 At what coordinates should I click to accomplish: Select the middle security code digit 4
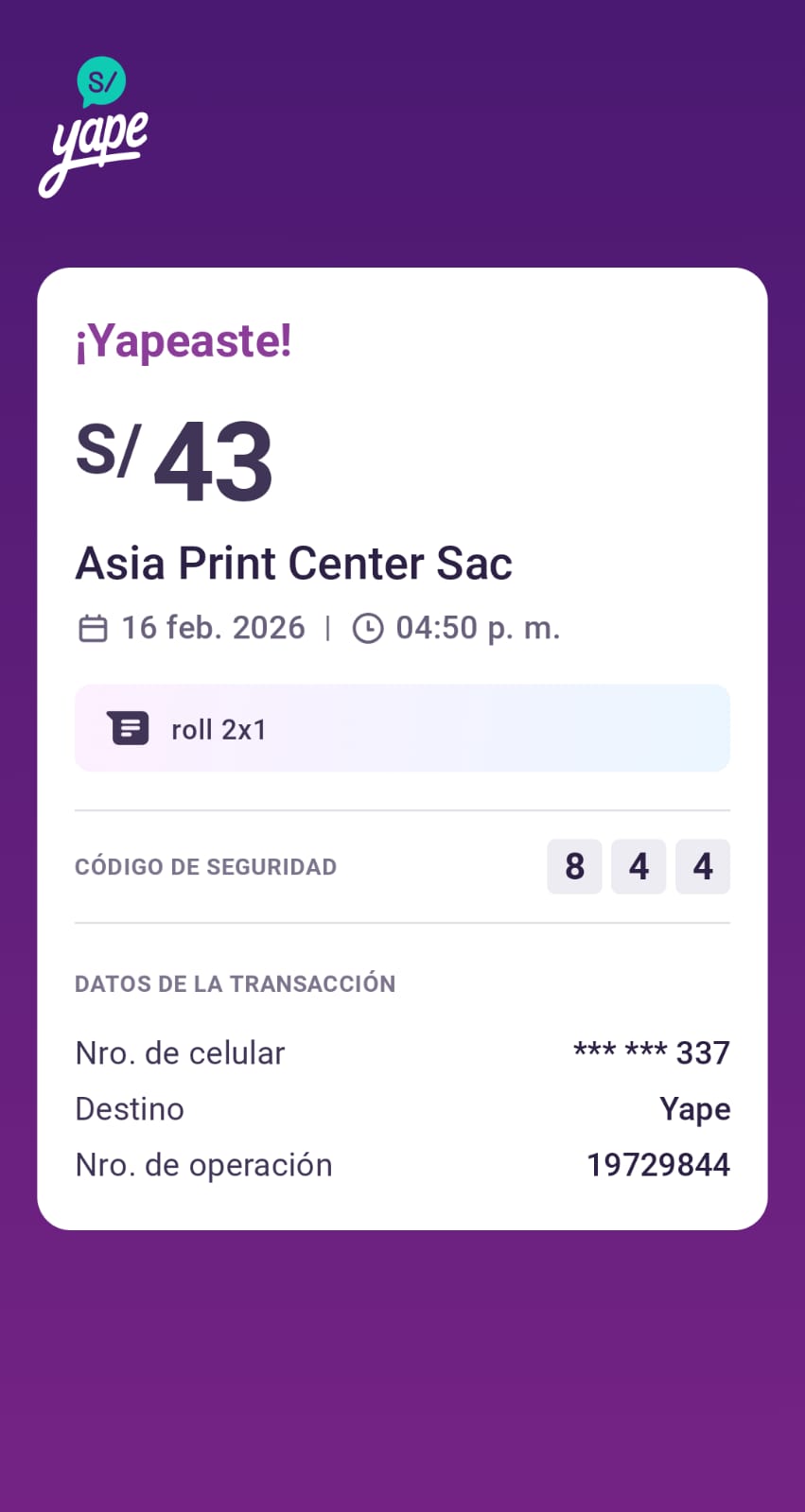(639, 866)
